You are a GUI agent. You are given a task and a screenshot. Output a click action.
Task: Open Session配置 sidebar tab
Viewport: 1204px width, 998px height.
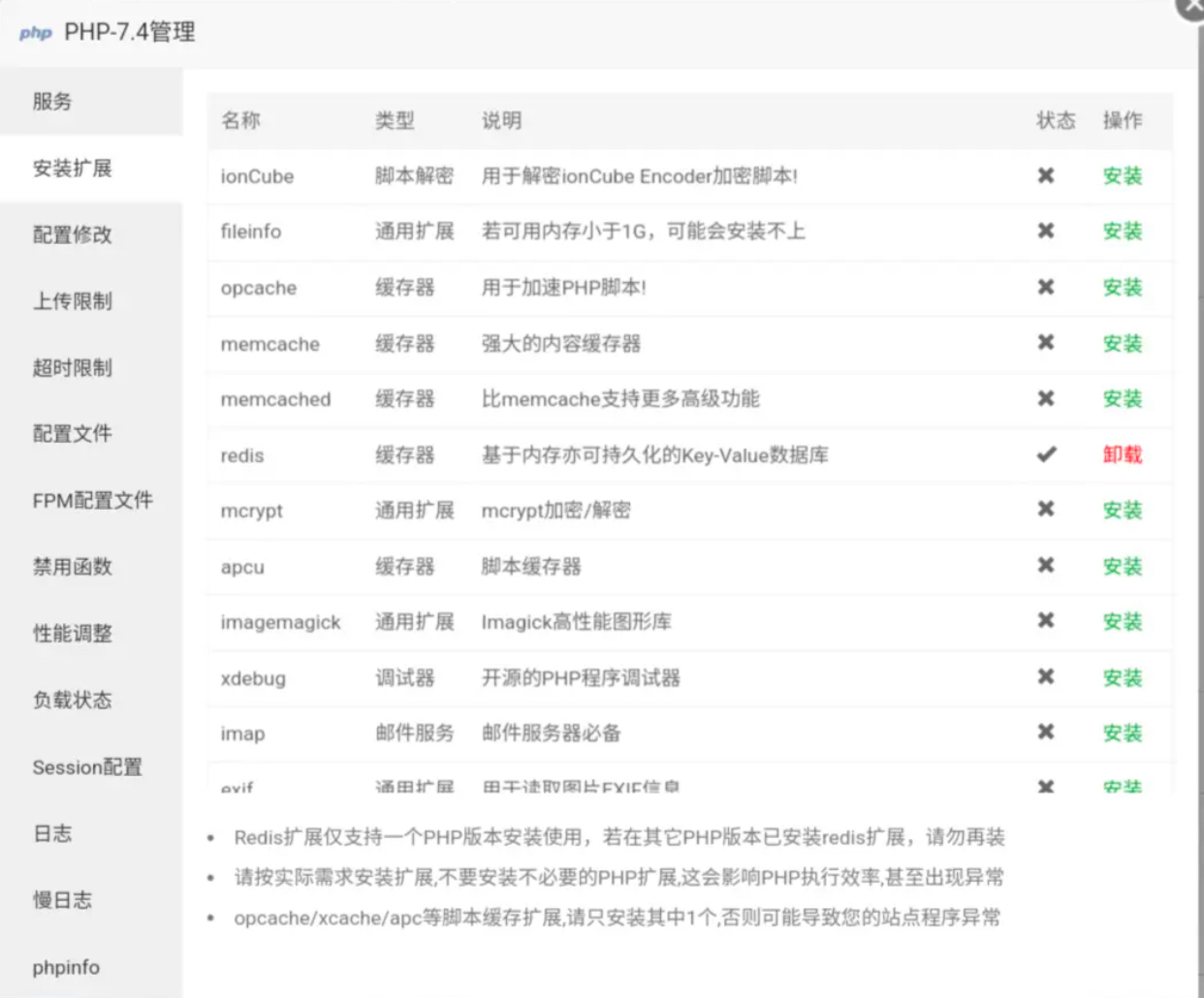pos(91,767)
